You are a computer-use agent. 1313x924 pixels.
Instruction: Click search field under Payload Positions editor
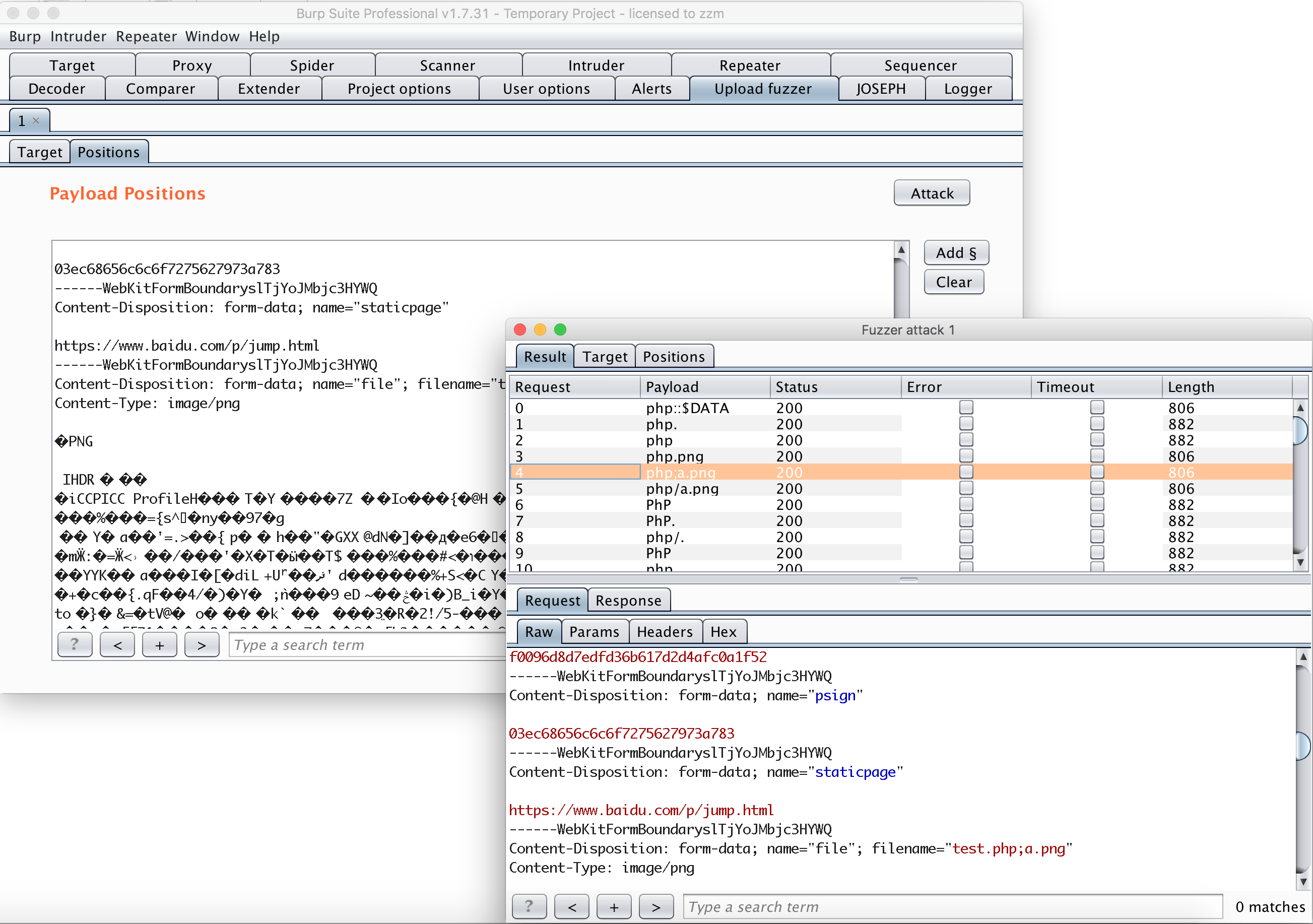(x=367, y=645)
